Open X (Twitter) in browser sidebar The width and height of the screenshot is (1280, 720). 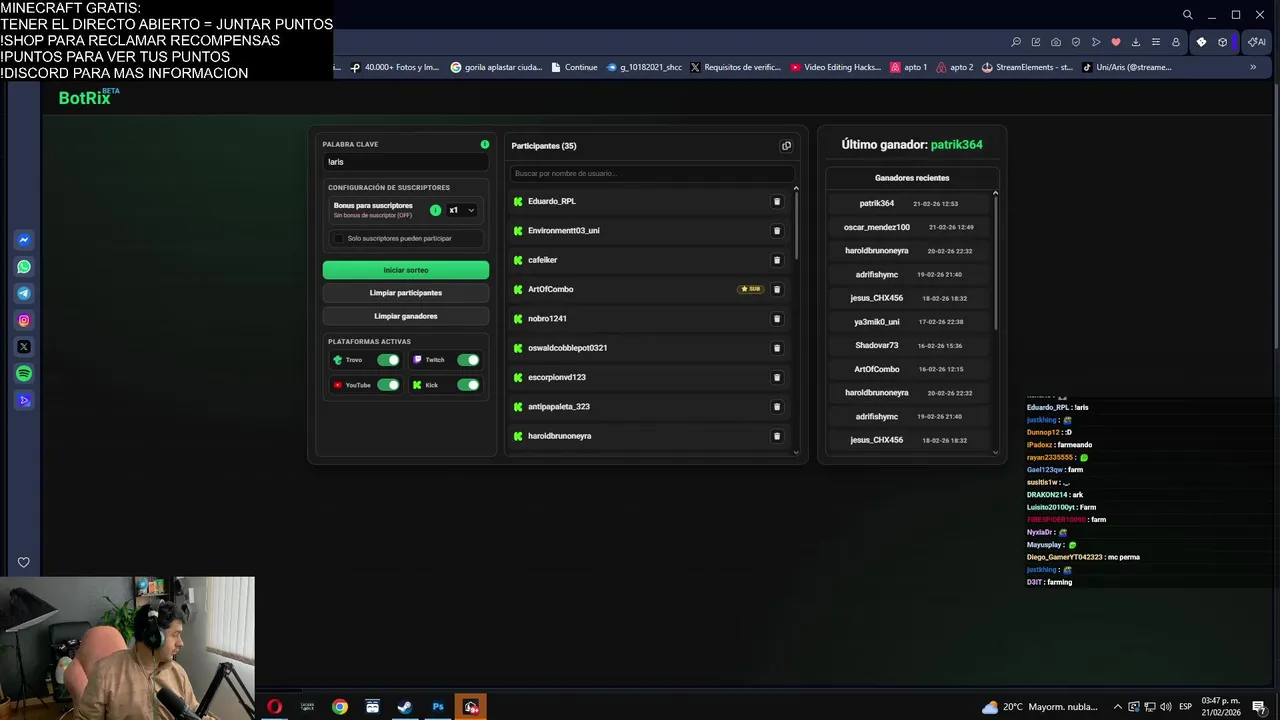(x=24, y=347)
